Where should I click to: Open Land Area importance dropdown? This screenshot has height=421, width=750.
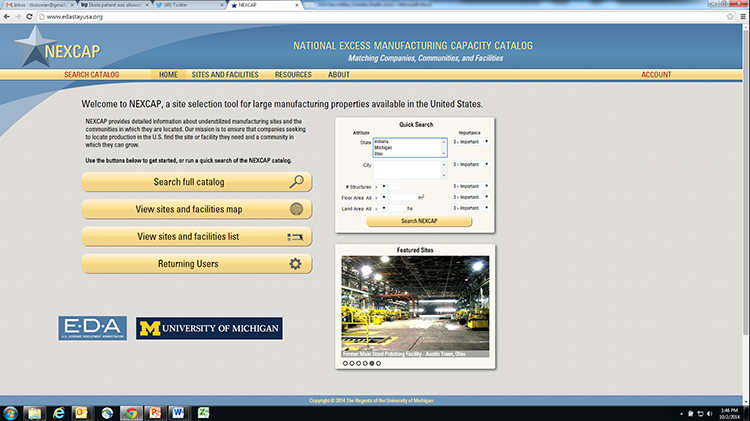[471, 208]
